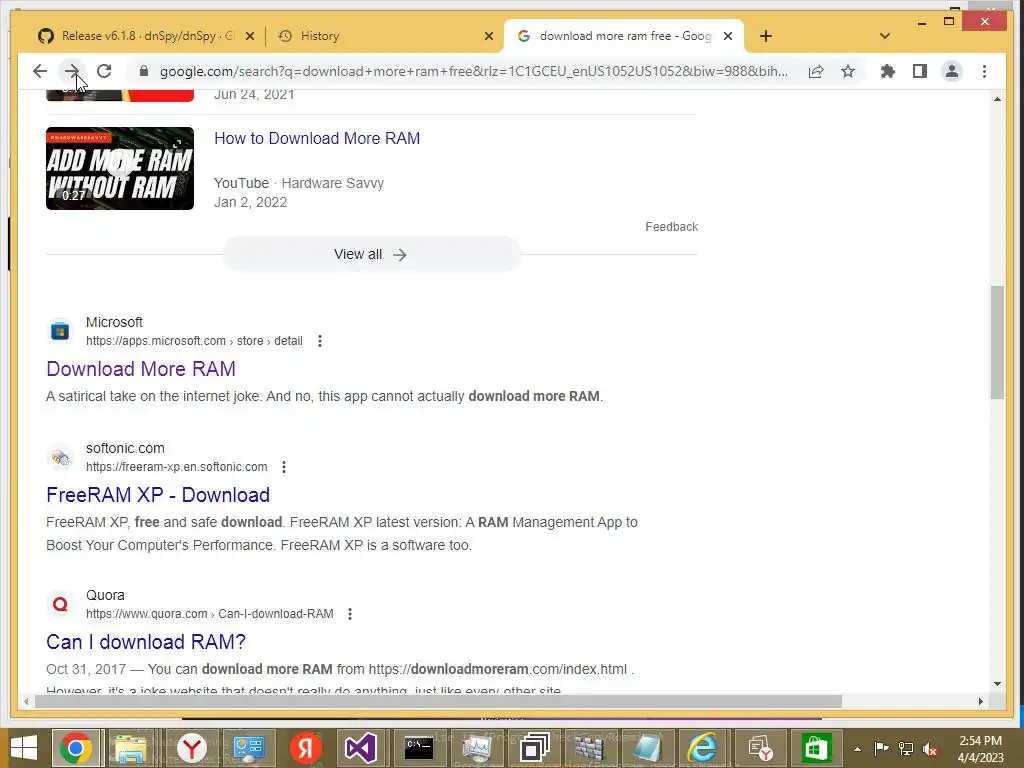Show hidden system tray icons
The image size is (1024, 768).
coord(857,749)
